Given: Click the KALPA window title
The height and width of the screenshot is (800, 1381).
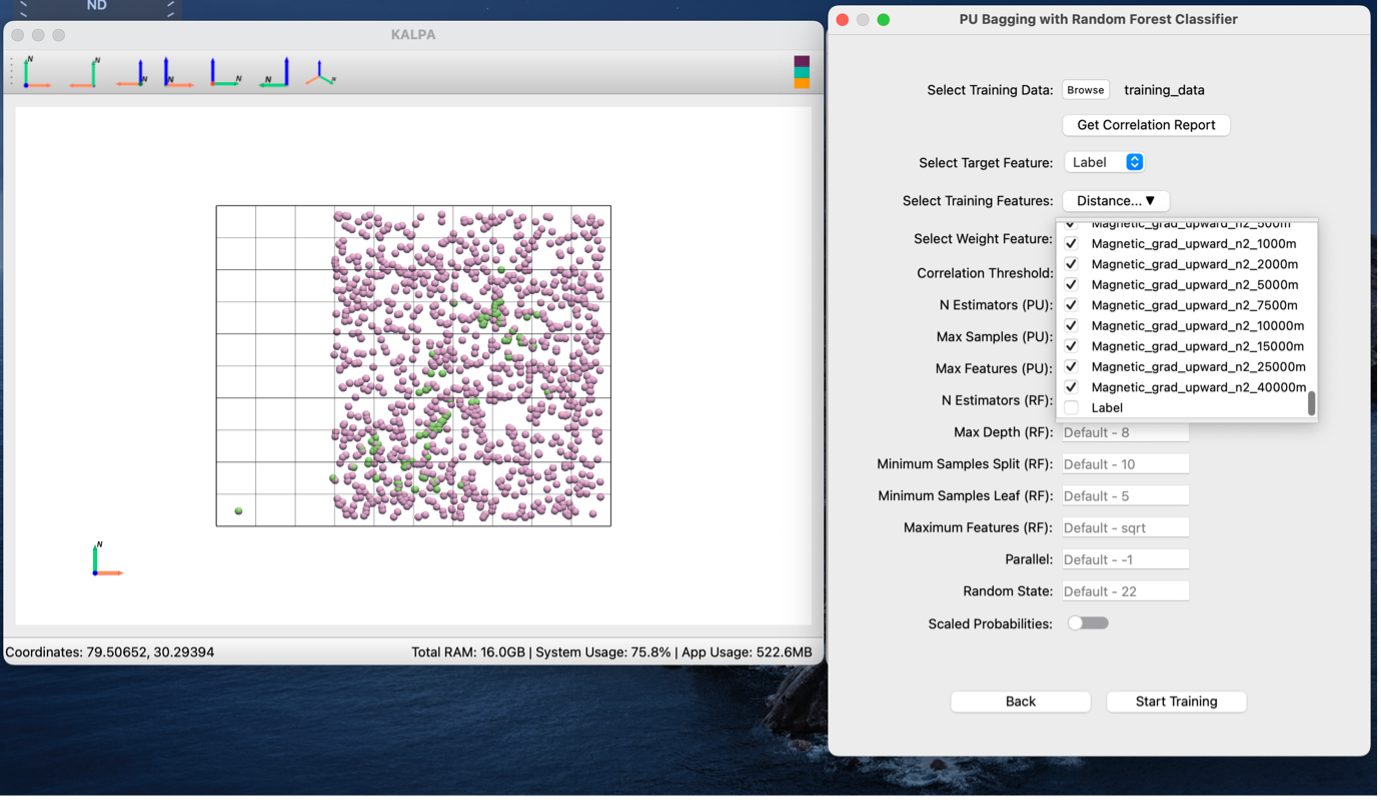Looking at the screenshot, I should coord(413,34).
